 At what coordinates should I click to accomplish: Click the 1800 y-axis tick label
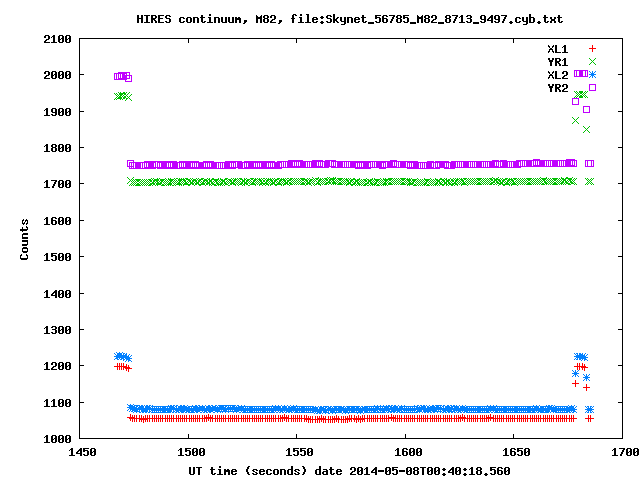click(x=57, y=148)
